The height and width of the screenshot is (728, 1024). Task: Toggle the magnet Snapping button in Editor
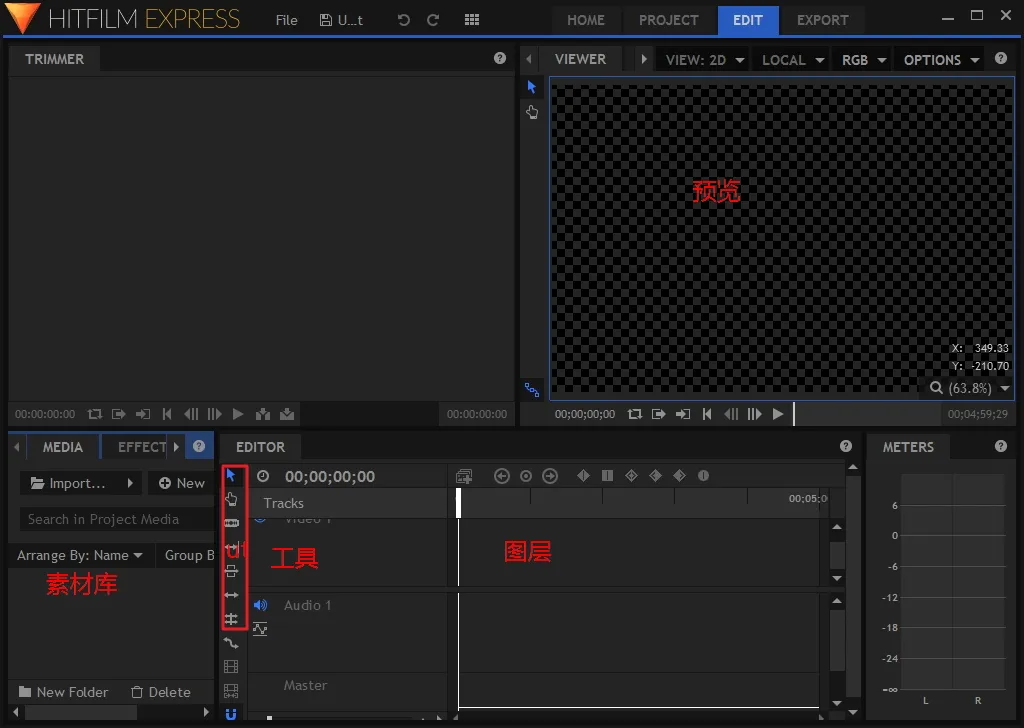coord(231,714)
